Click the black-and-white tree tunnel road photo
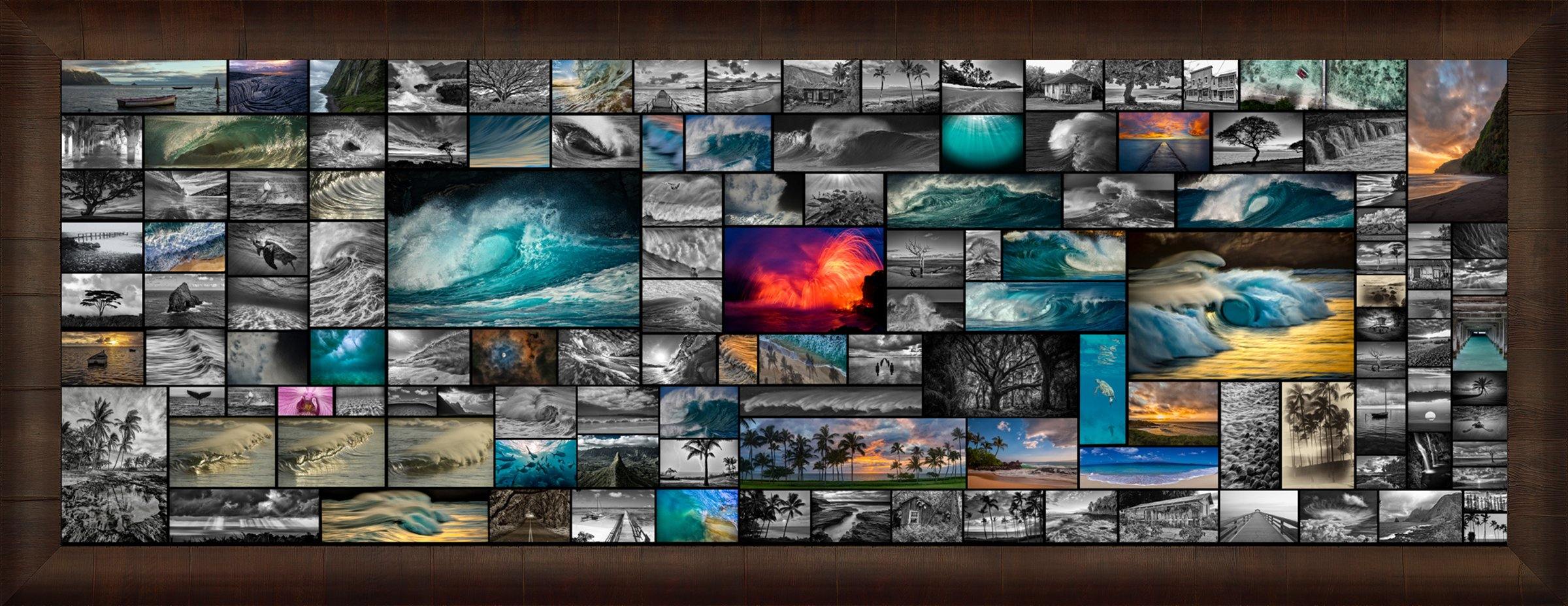The width and height of the screenshot is (1568, 606). coord(529,516)
